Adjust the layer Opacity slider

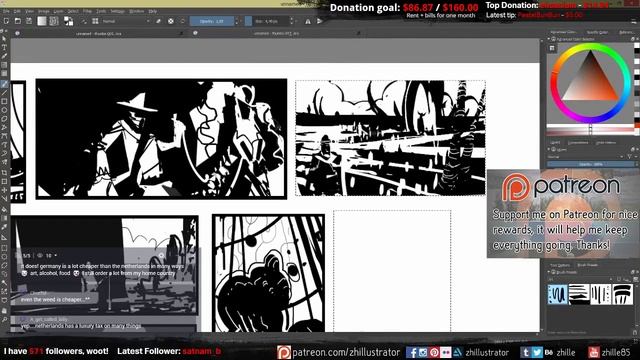tap(591, 164)
